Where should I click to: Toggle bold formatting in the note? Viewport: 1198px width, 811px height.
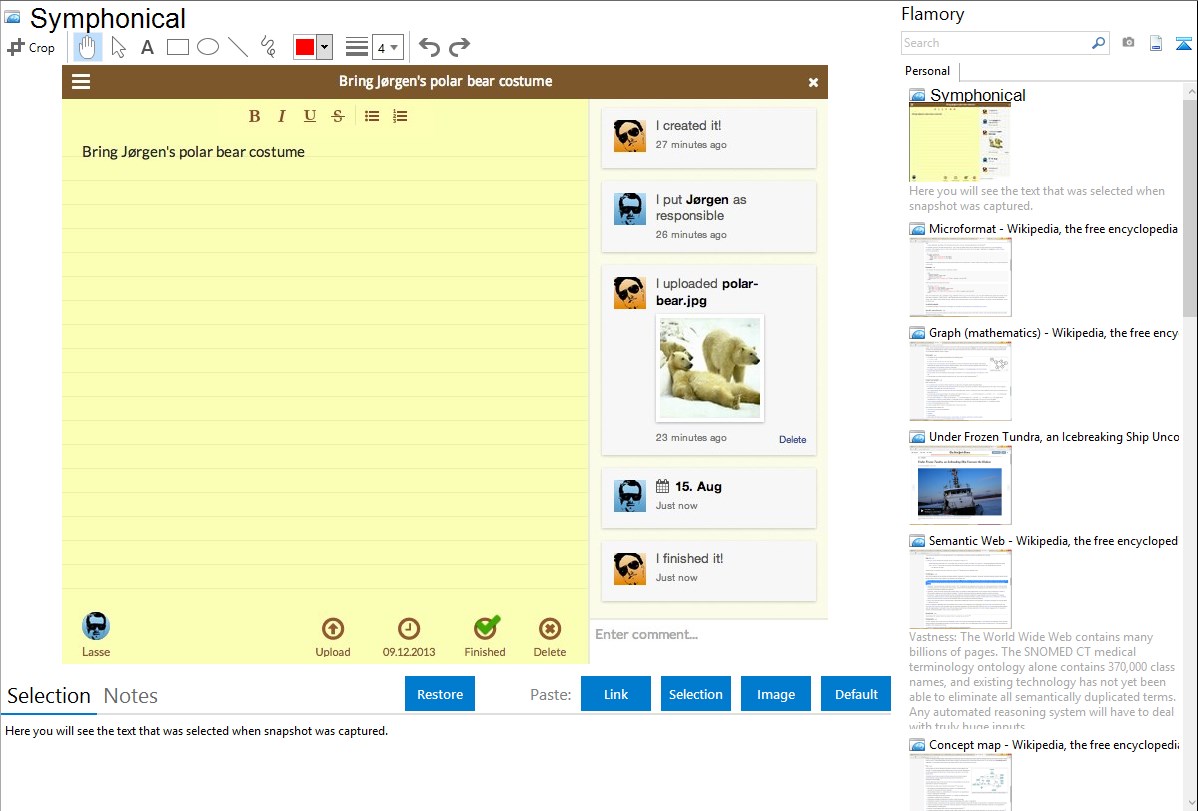[x=254, y=116]
